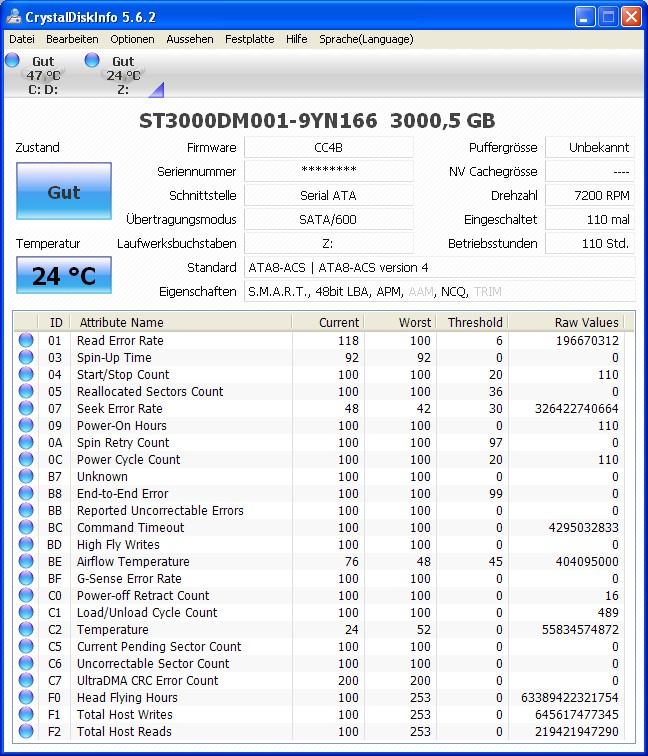
Task: Open the Optionen menu
Action: tap(132, 39)
